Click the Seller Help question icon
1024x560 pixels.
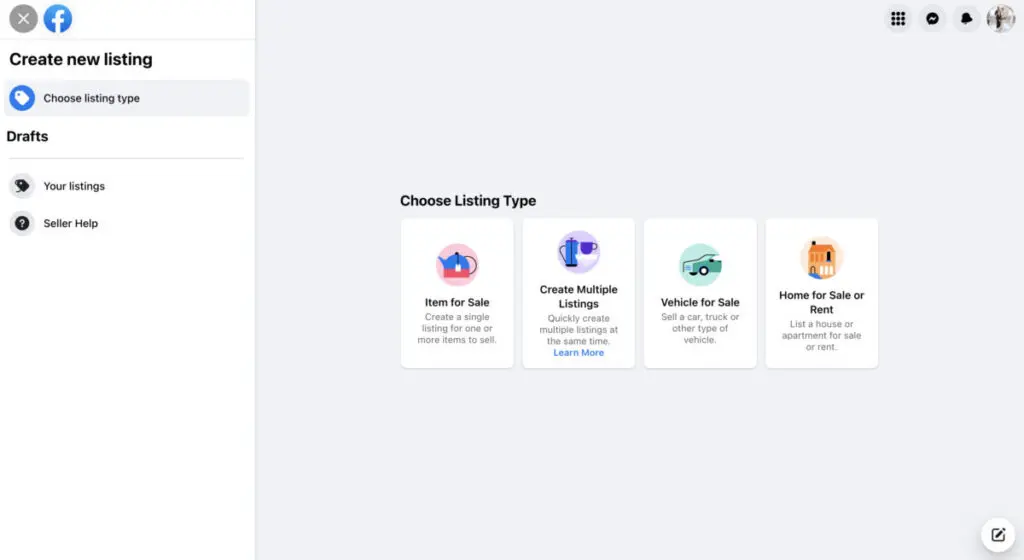pyautogui.click(x=22, y=223)
